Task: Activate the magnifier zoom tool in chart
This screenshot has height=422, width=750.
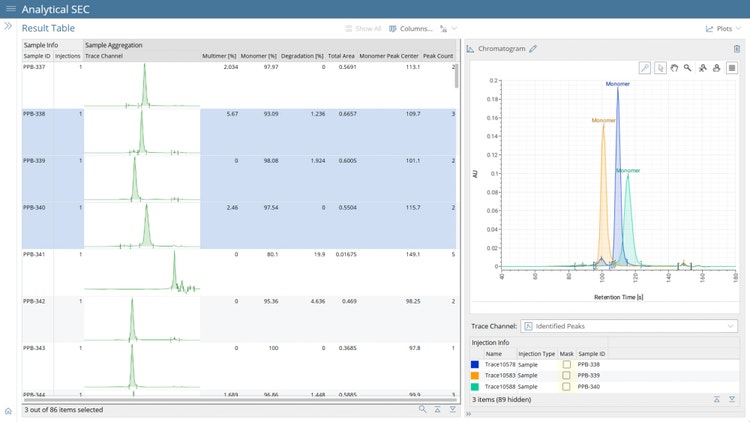Action: pos(688,68)
